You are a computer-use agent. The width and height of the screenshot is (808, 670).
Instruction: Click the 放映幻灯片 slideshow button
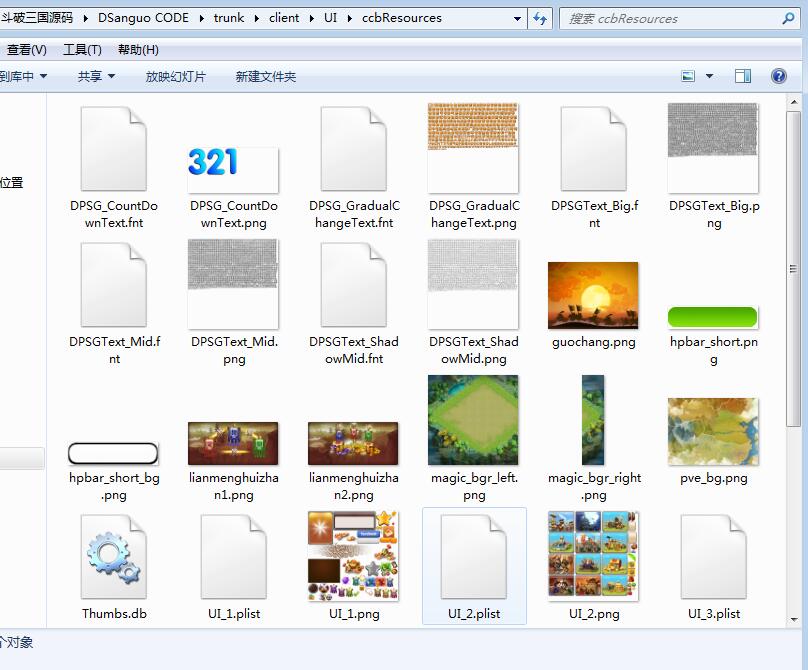click(x=176, y=76)
